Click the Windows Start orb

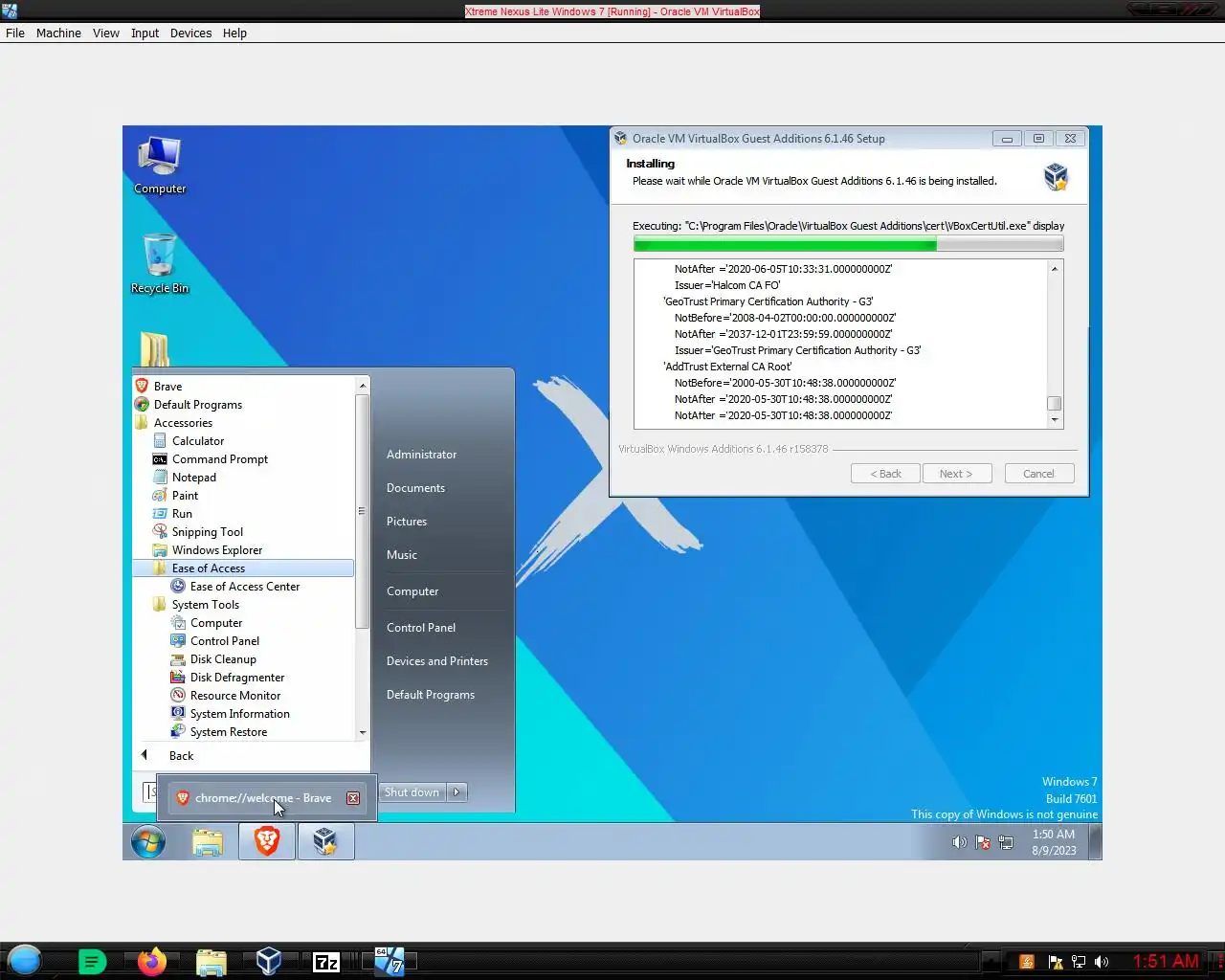click(148, 841)
